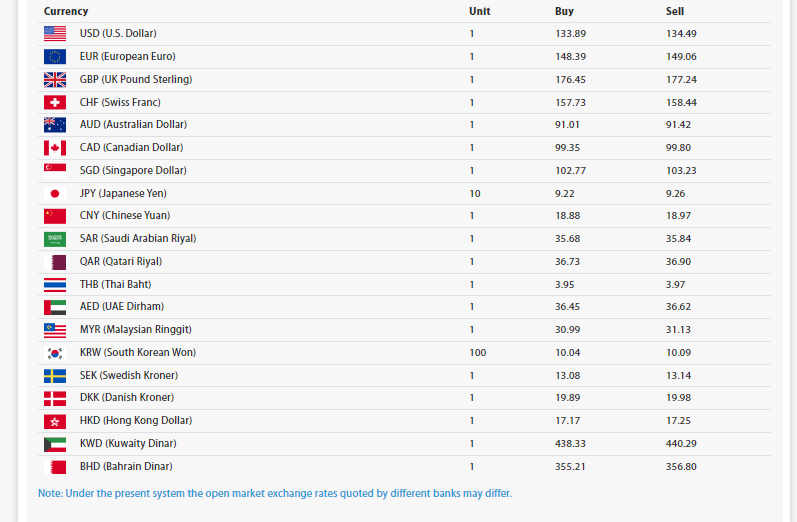Click the Canadian maple leaf flag icon
Image resolution: width=797 pixels, height=522 pixels.
point(55,147)
